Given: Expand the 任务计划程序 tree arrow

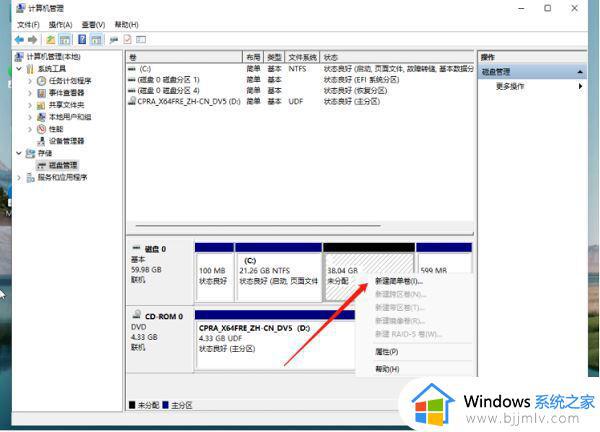Looking at the screenshot, I should (30, 81).
